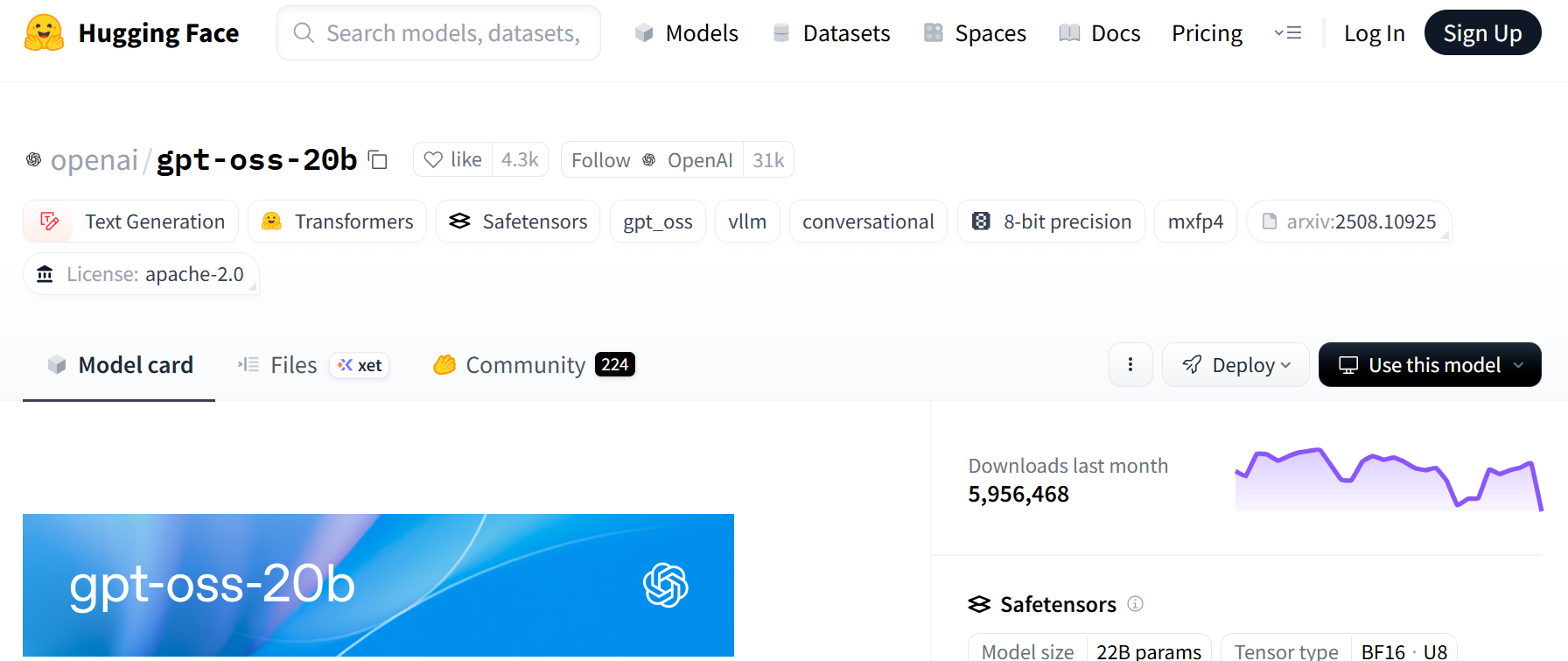Follow OpenAI via the Follow button
Viewport: 1568px width, 661px height.
(x=652, y=159)
